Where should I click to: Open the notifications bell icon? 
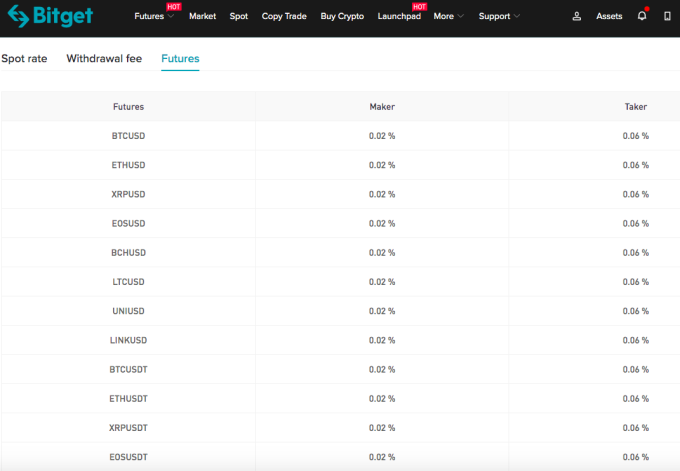(642, 16)
